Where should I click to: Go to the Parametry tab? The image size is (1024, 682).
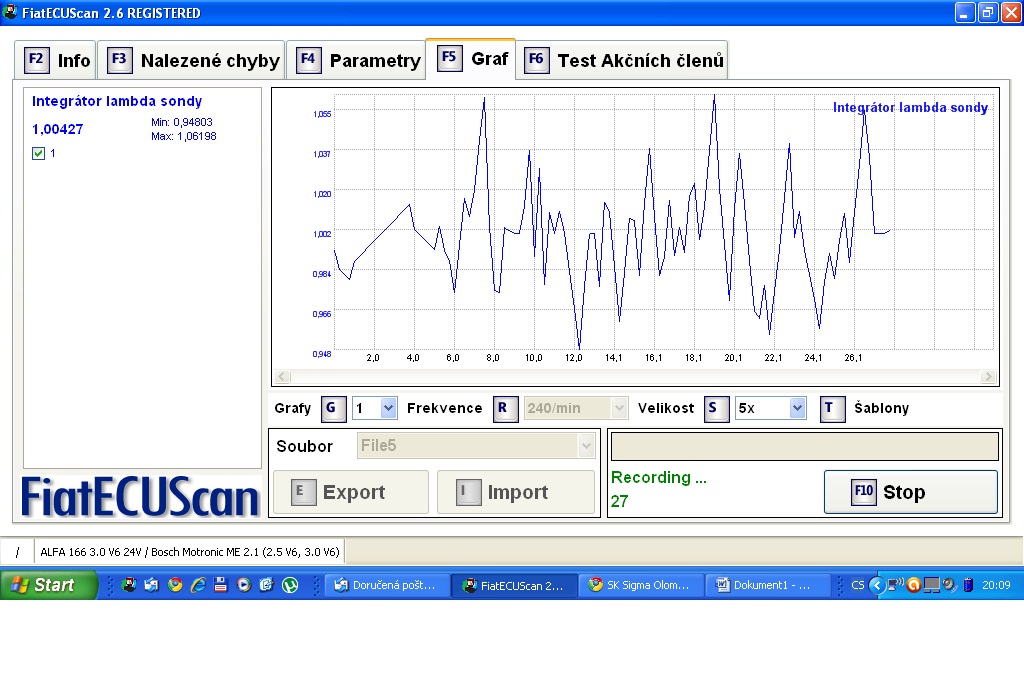coord(357,60)
